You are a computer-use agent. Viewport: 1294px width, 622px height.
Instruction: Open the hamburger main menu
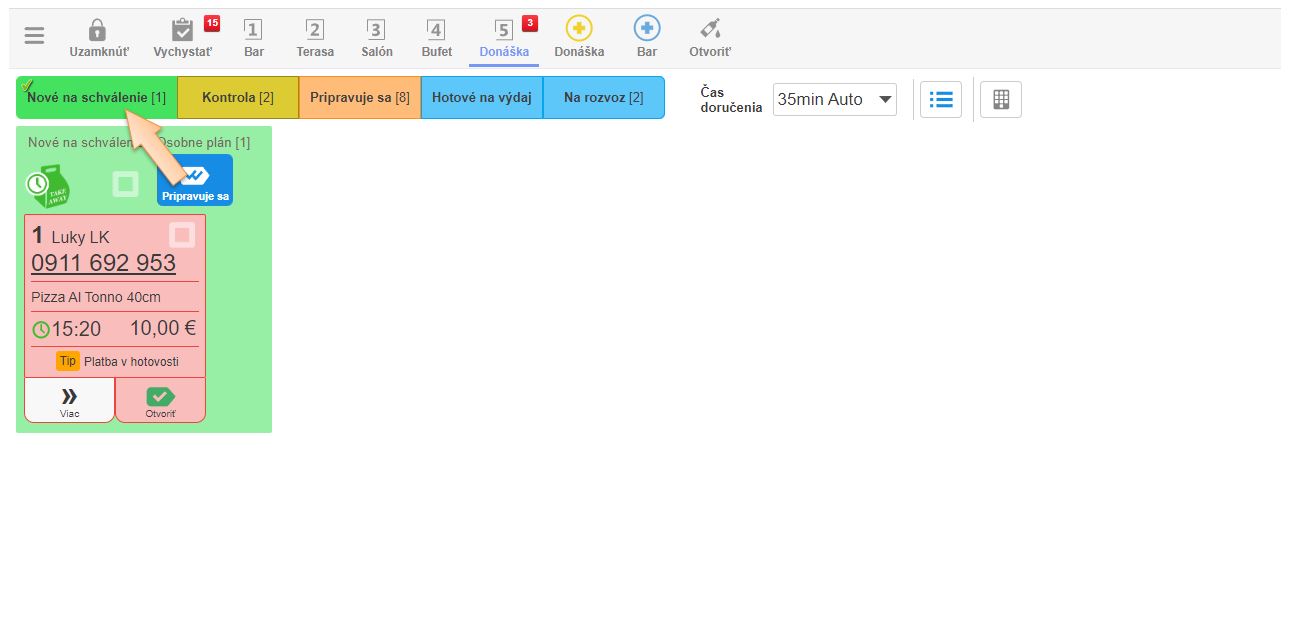(x=34, y=36)
